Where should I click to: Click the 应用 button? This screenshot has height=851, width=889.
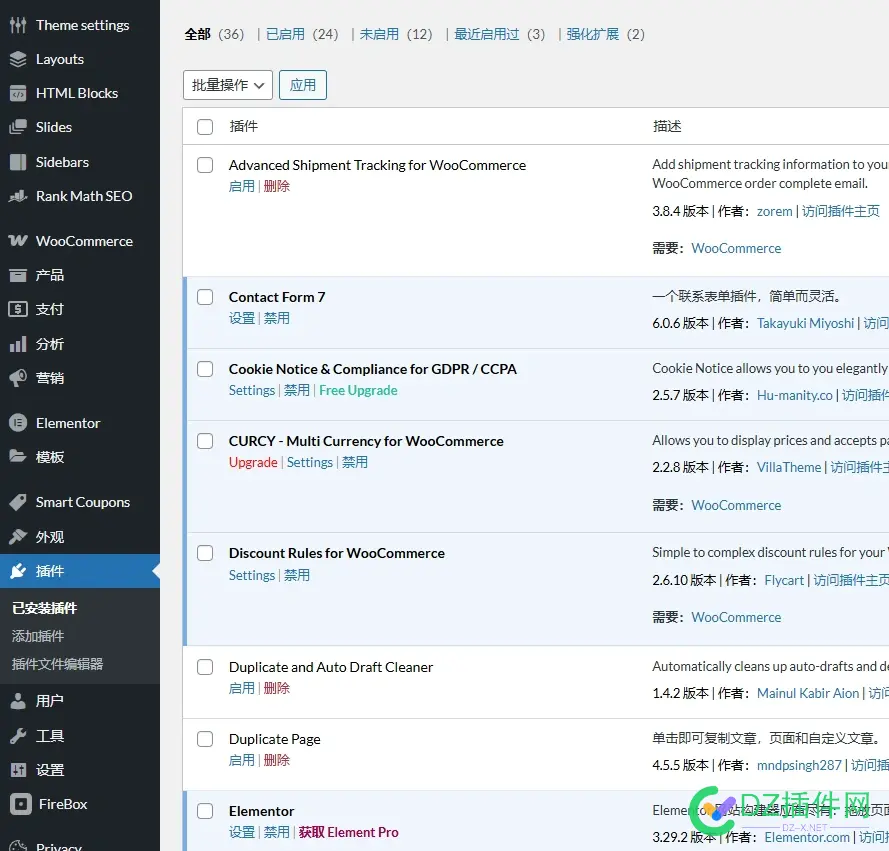click(303, 85)
